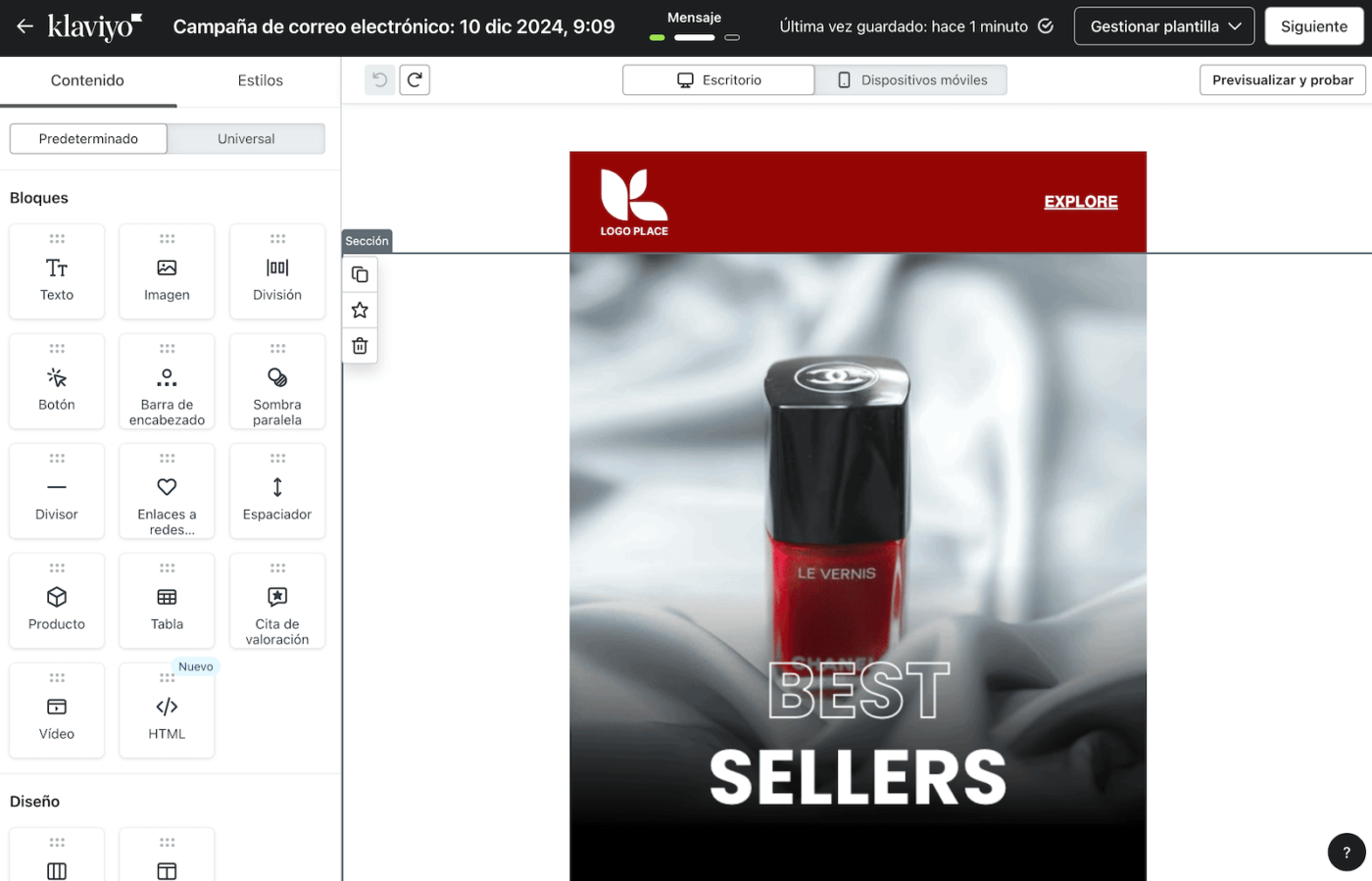Select the HTML block

[167, 710]
